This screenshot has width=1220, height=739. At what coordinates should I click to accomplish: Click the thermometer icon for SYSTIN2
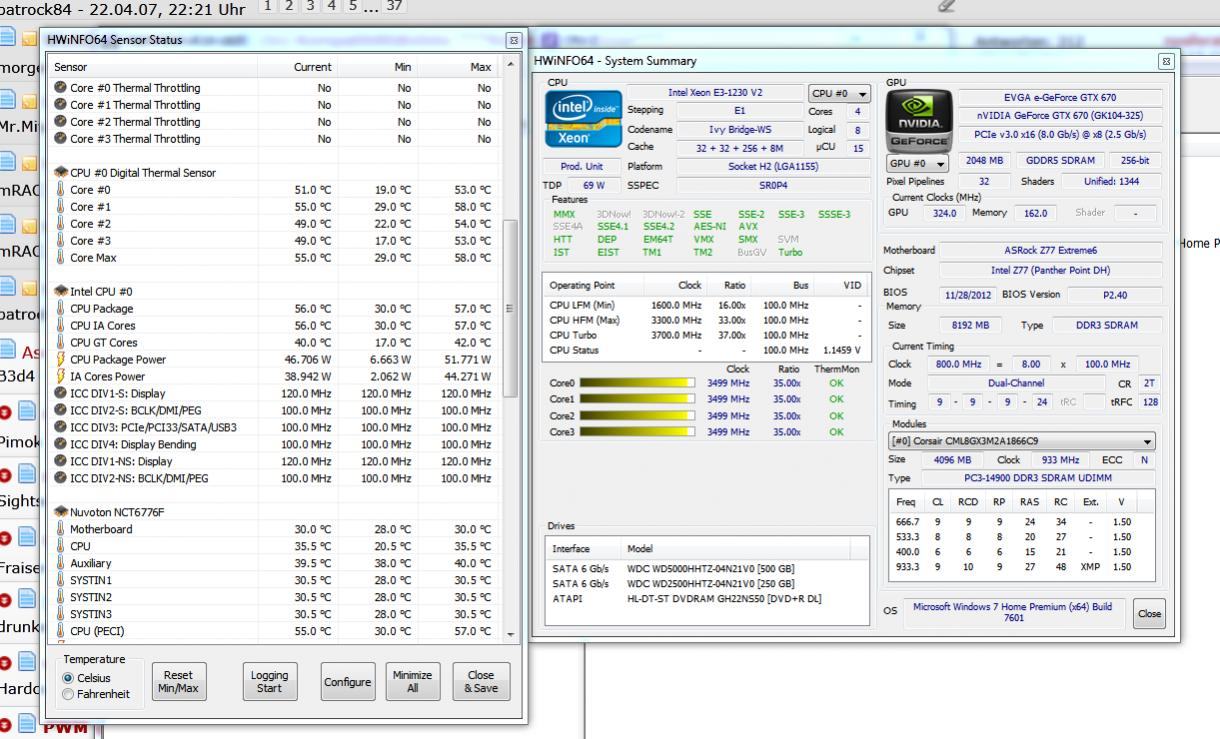[60, 597]
